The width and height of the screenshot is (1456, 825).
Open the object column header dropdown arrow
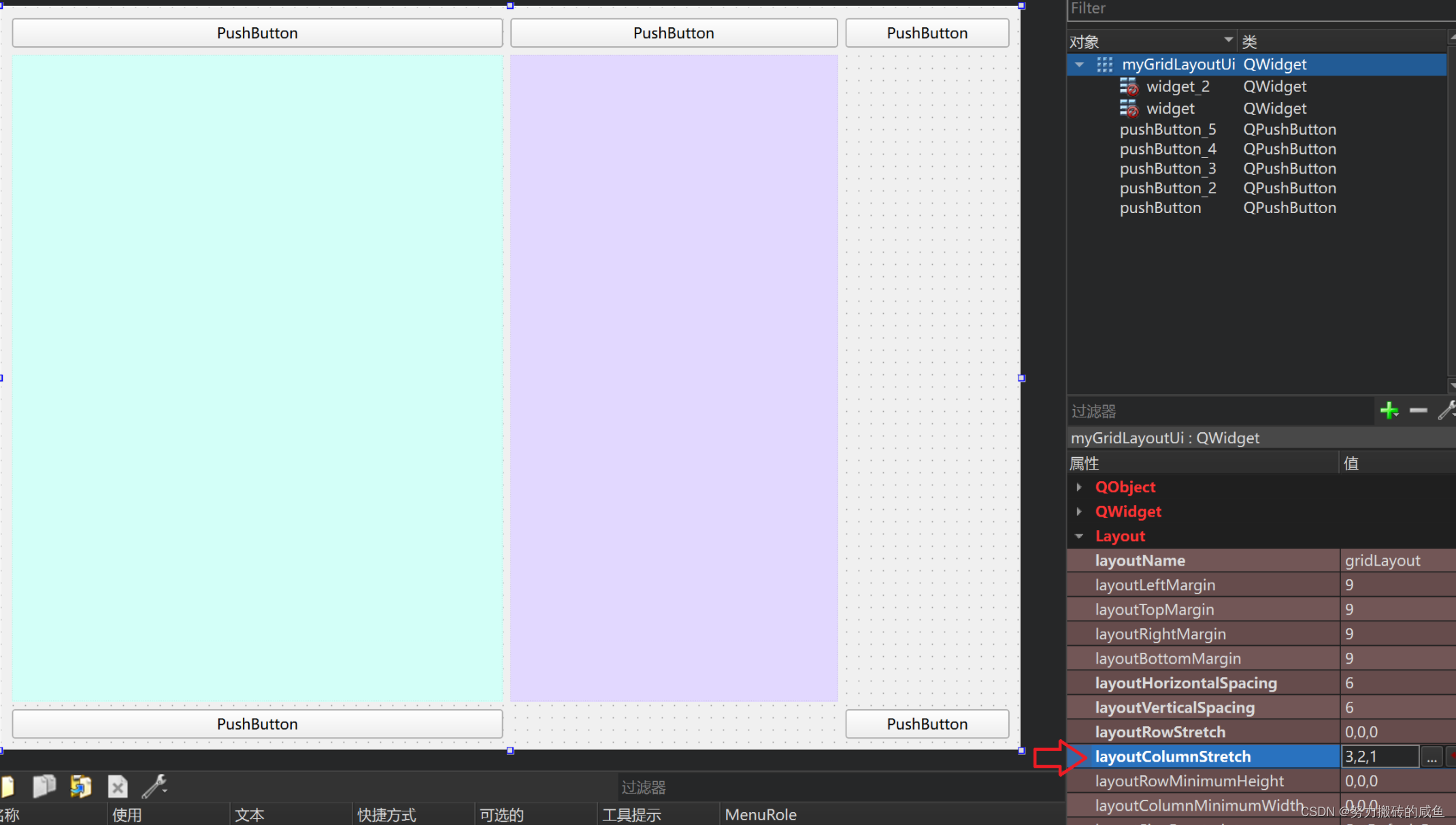click(1228, 40)
